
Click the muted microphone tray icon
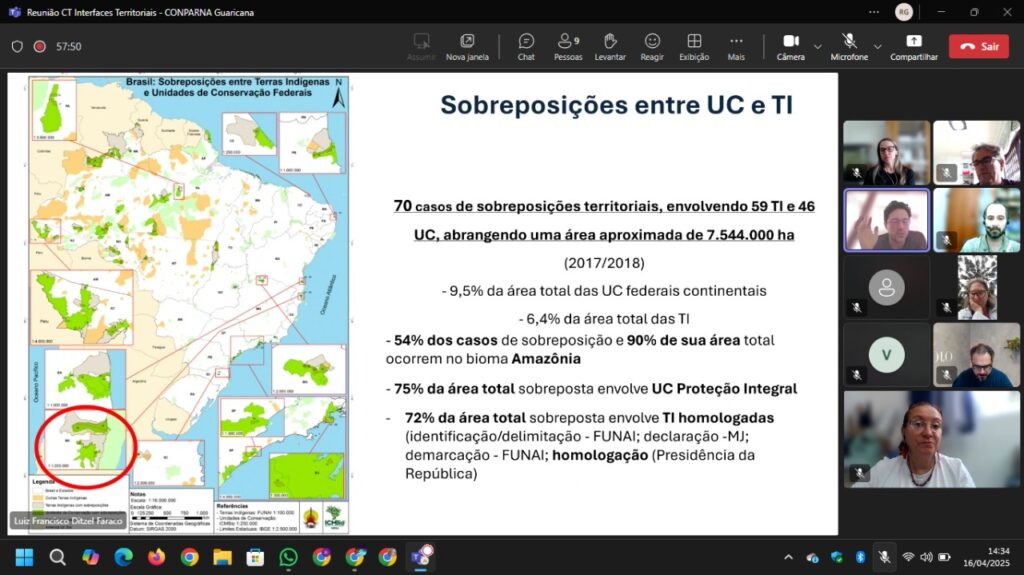pos(884,557)
